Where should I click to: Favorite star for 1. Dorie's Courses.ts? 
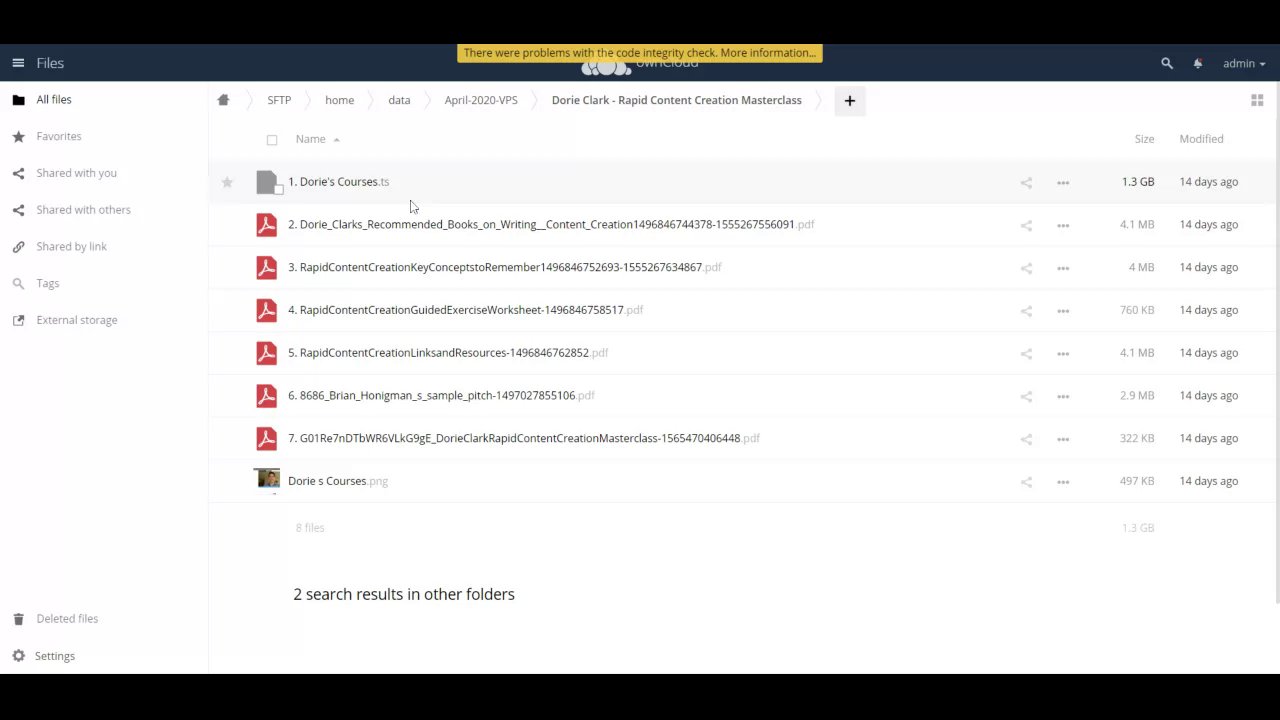[227, 182]
